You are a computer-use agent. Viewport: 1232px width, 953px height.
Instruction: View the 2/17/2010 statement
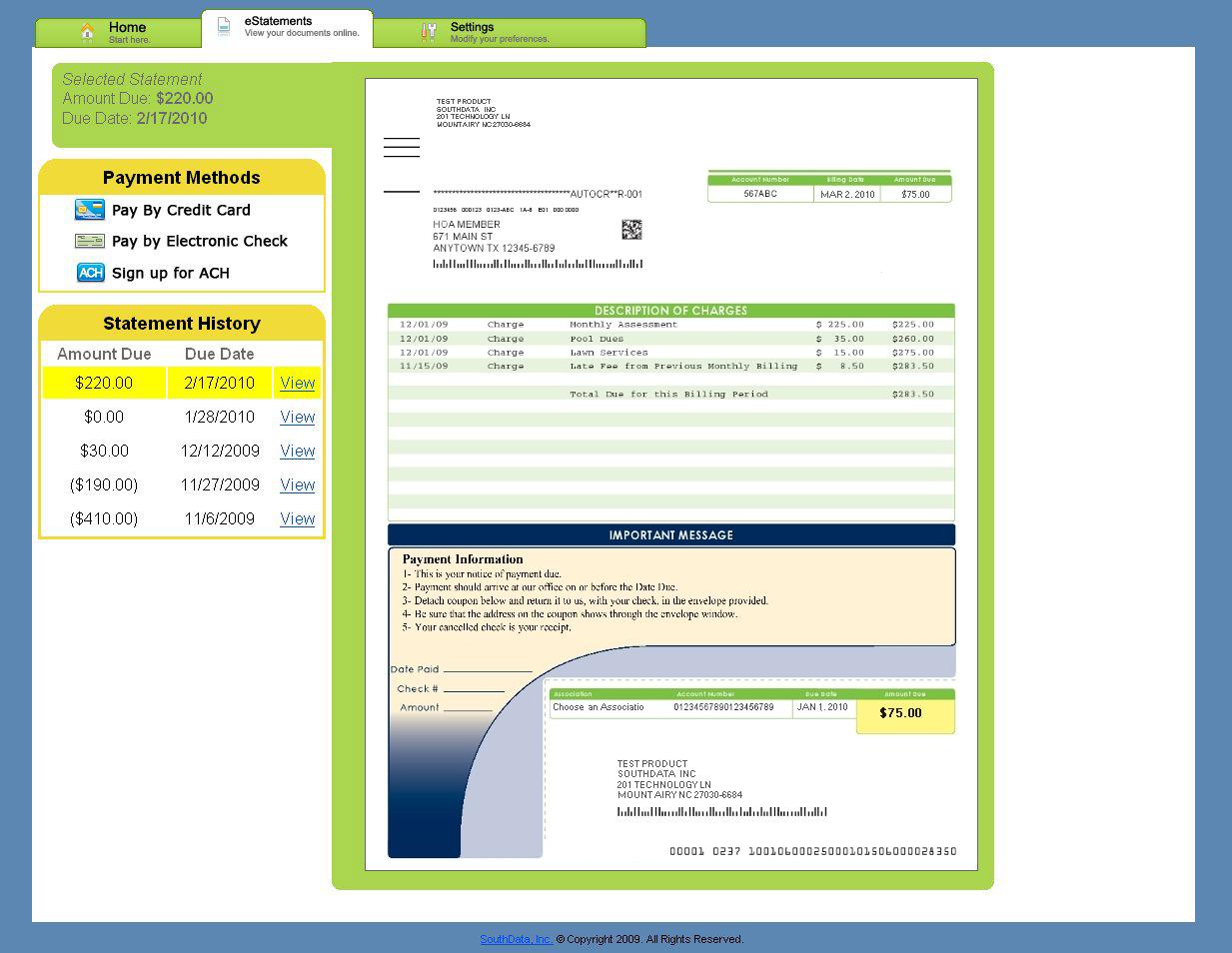[297, 383]
